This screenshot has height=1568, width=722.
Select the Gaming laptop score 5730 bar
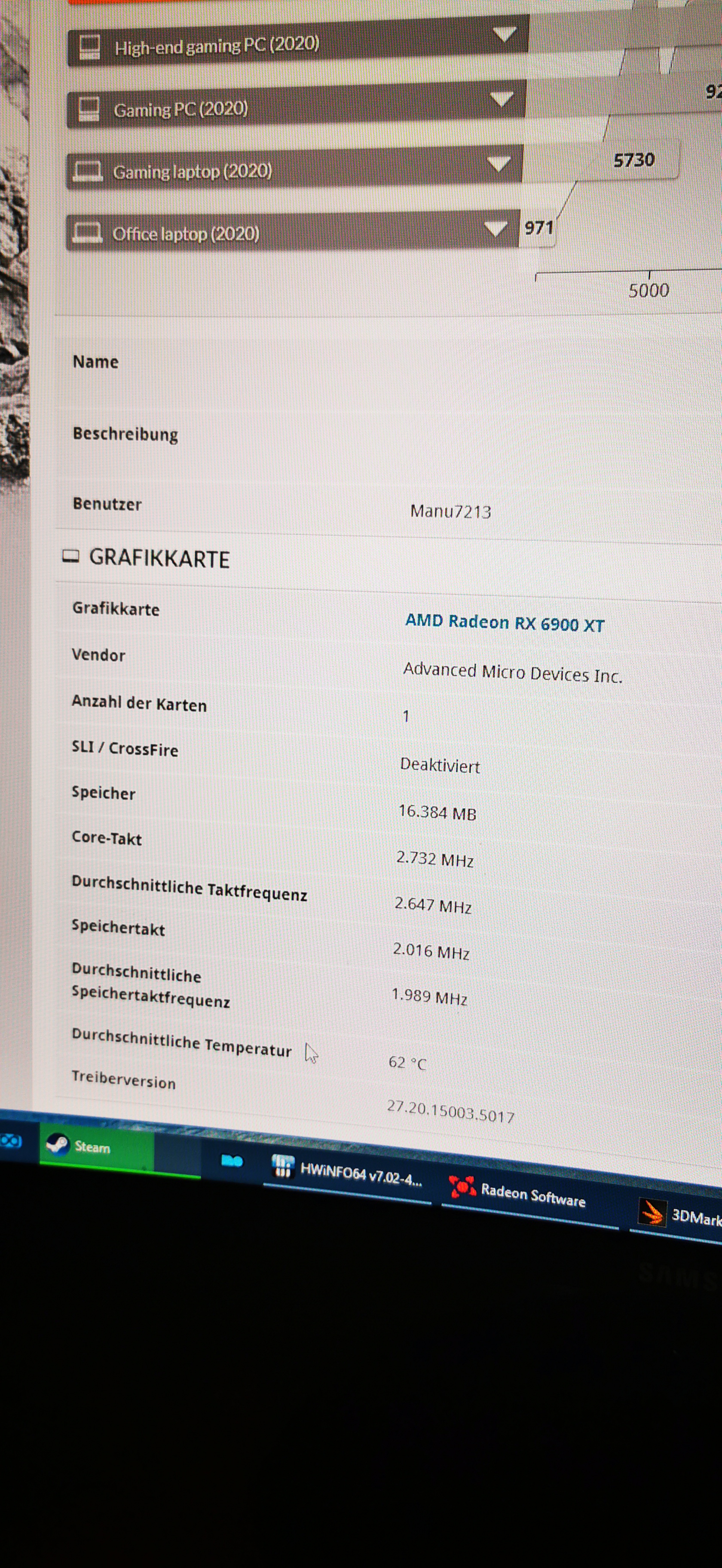600,161
